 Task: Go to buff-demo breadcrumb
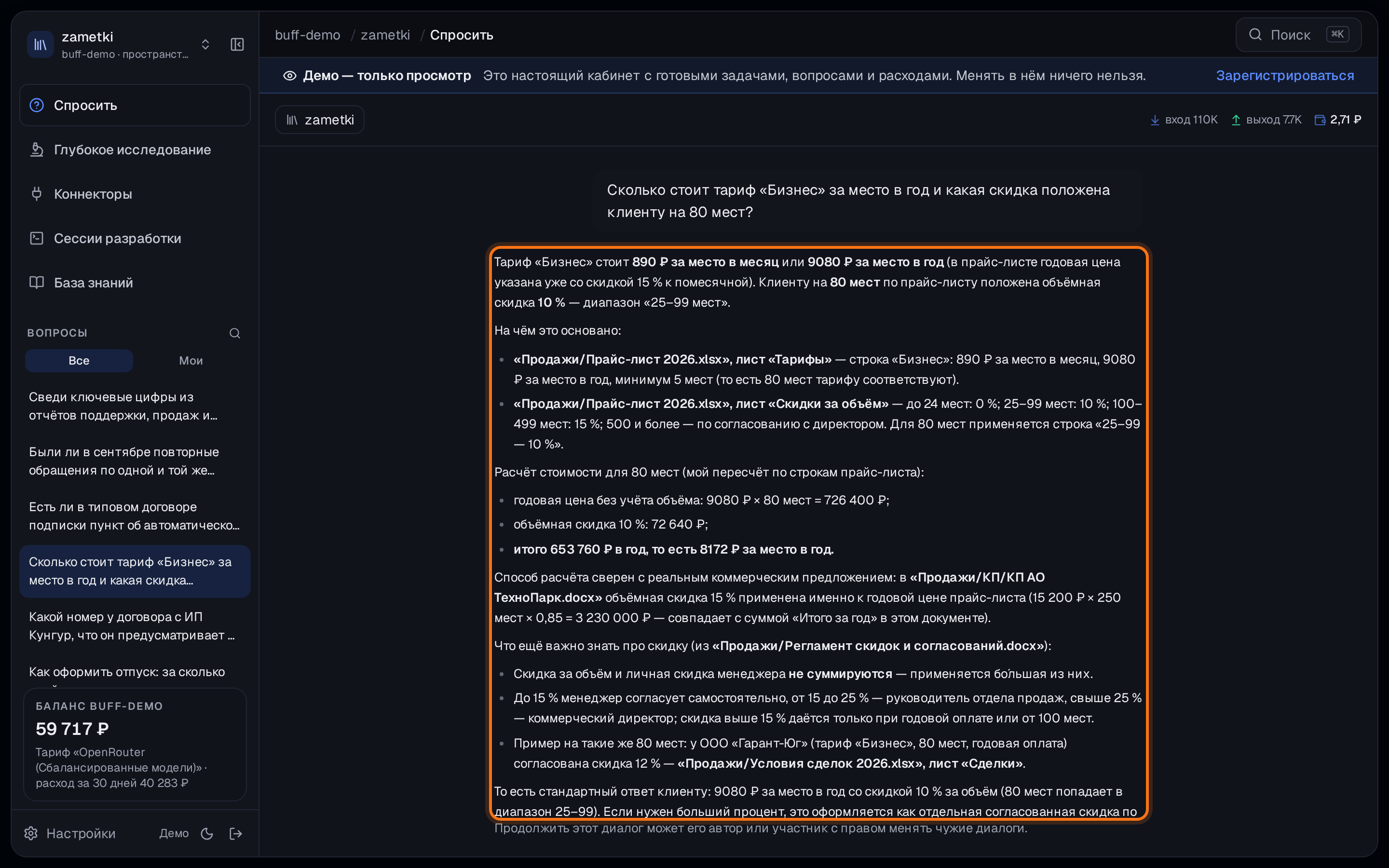click(x=308, y=35)
